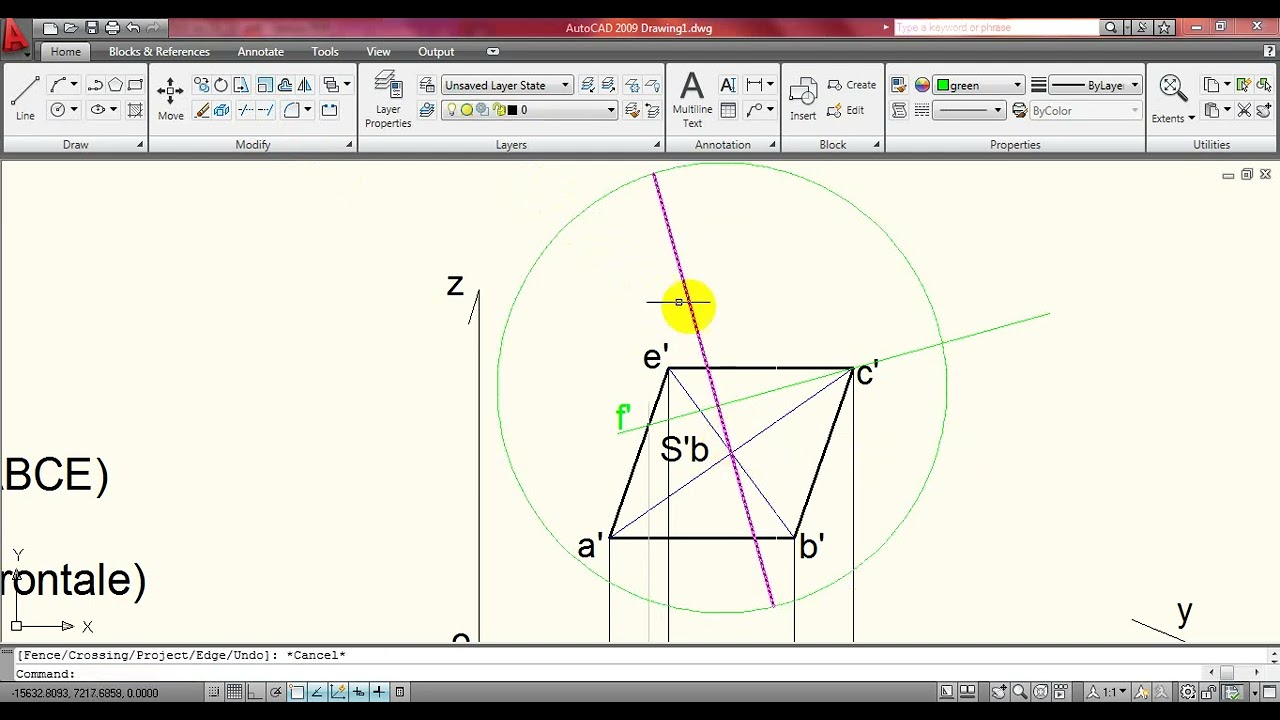The width and height of the screenshot is (1280, 720).
Task: Toggle Dynamic Input in status bar
Action: 359,691
